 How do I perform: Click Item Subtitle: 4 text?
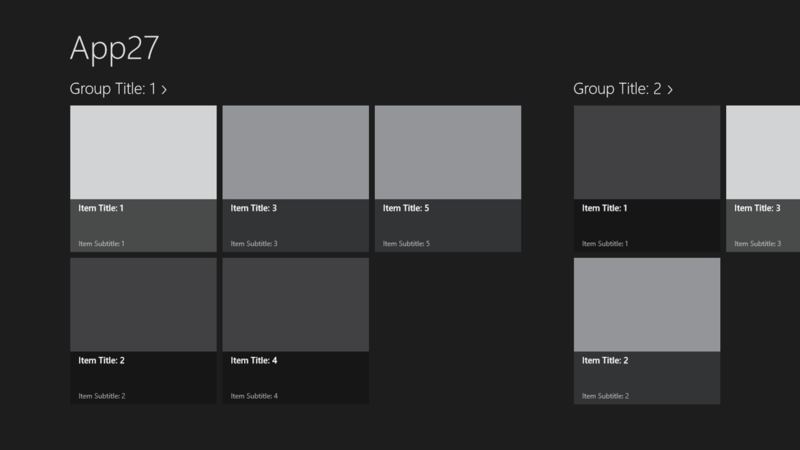click(254, 396)
